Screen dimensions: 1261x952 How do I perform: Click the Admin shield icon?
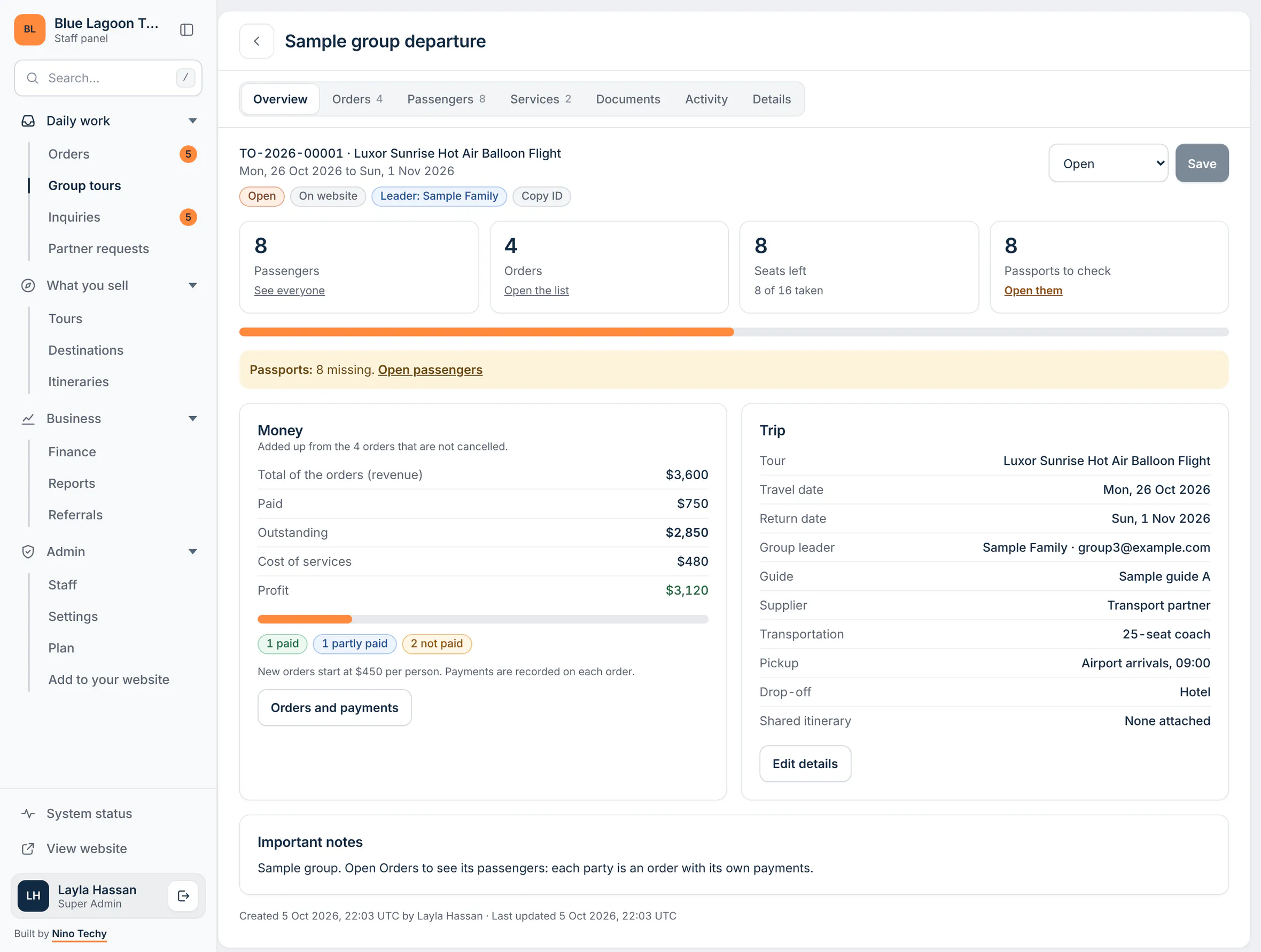point(28,552)
